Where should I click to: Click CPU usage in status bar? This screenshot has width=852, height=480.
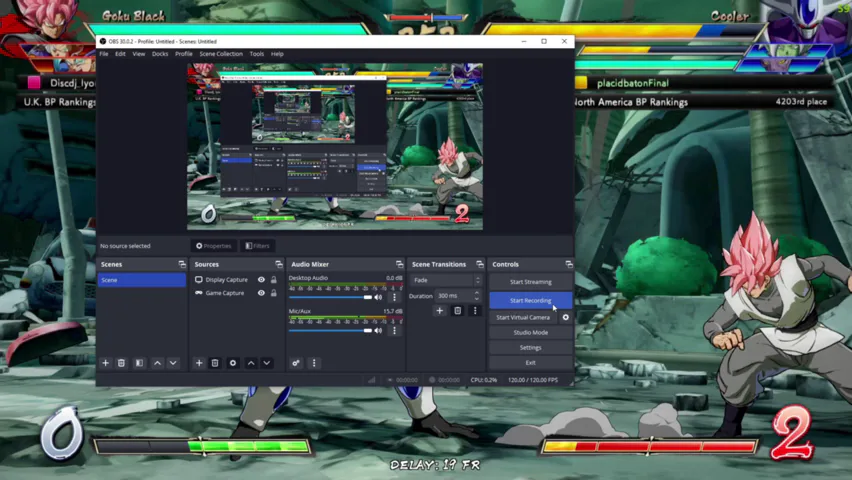pos(484,380)
